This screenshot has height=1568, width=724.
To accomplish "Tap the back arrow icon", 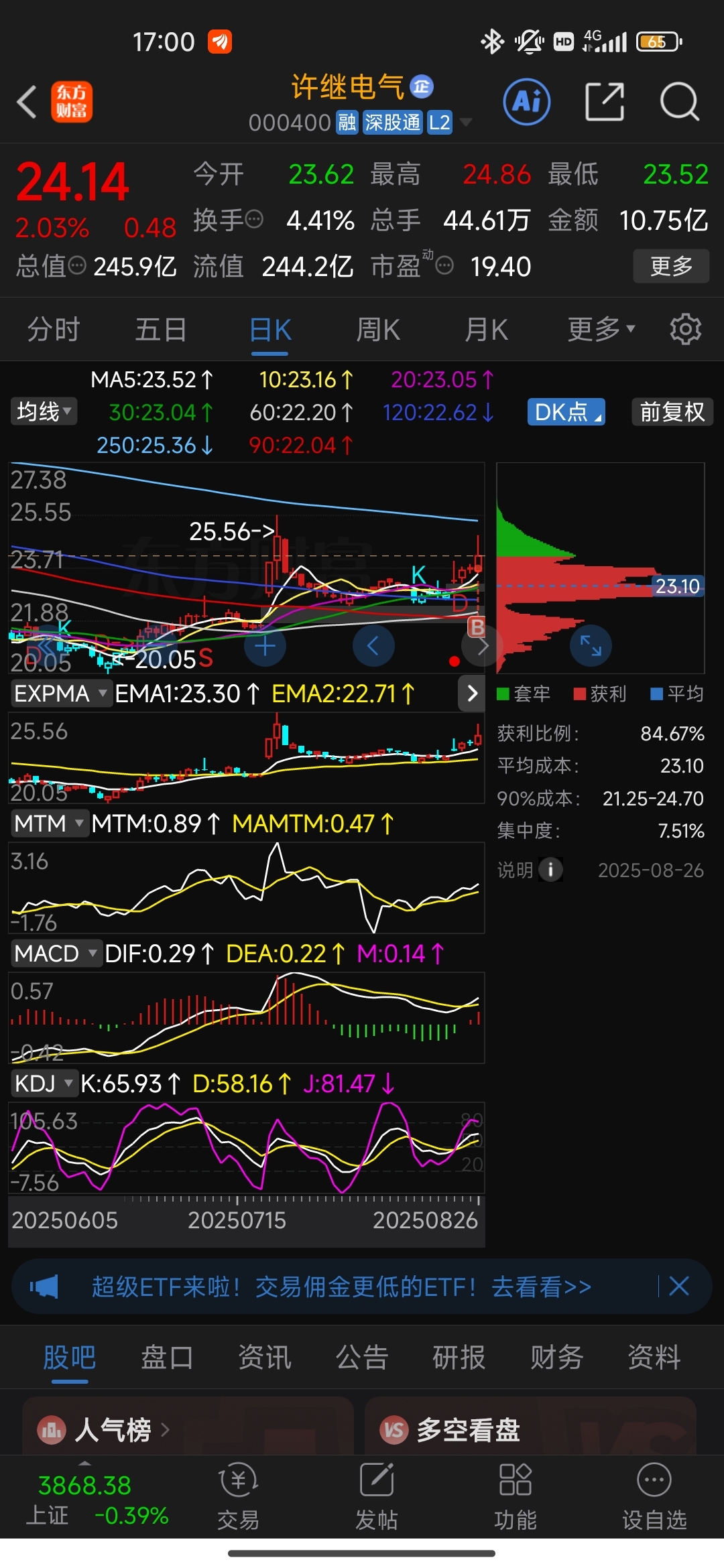I will (27, 102).
